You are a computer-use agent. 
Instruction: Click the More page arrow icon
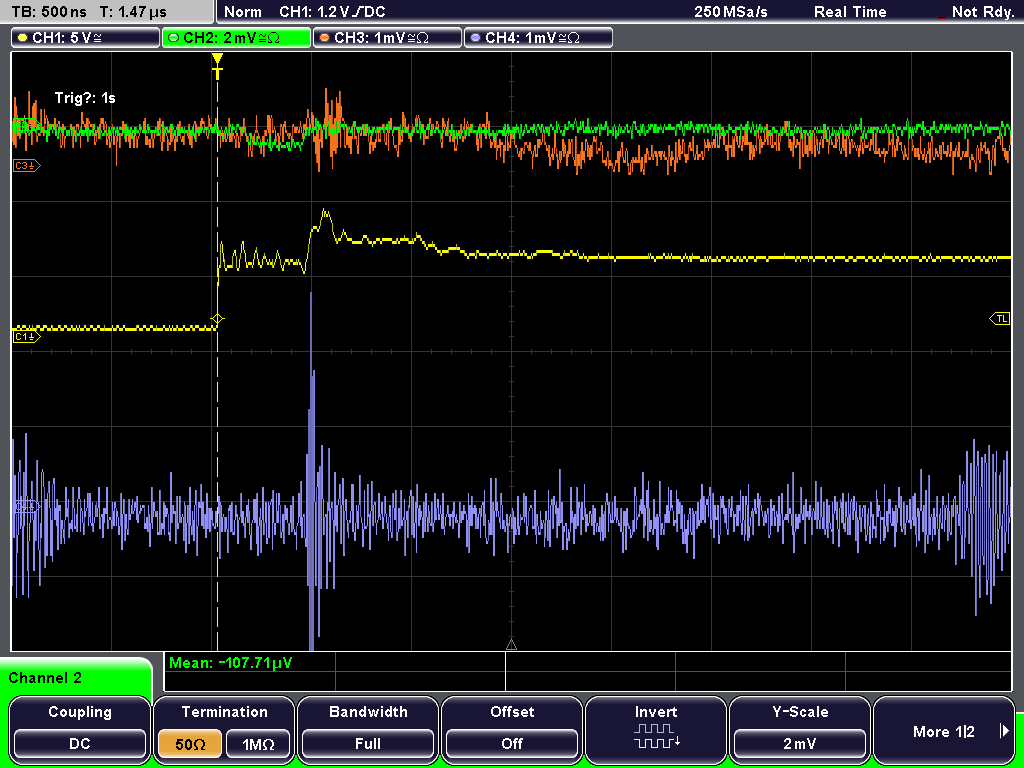point(1004,731)
